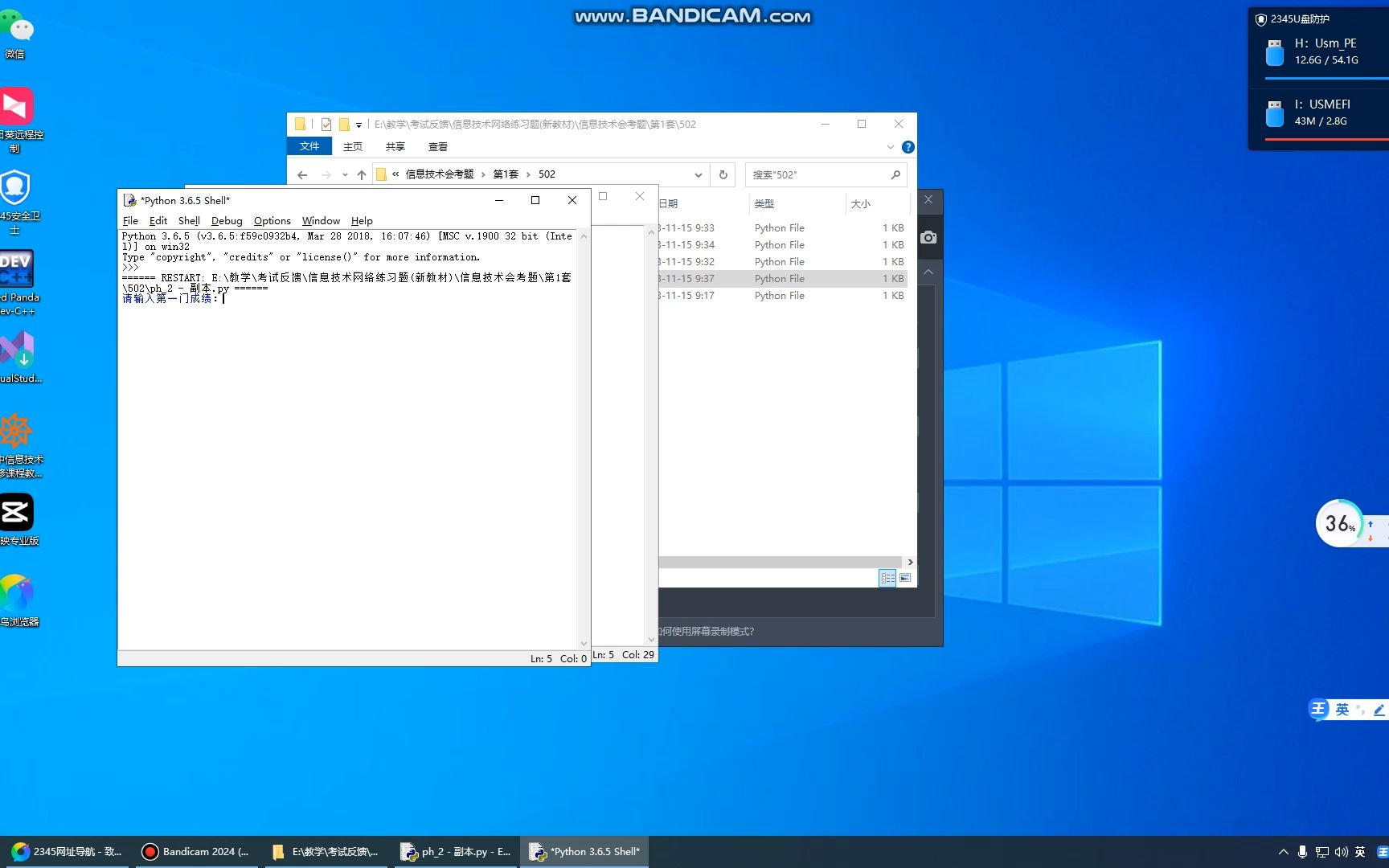
Task: Open the Shell menu in Python IDLE
Action: click(x=189, y=221)
